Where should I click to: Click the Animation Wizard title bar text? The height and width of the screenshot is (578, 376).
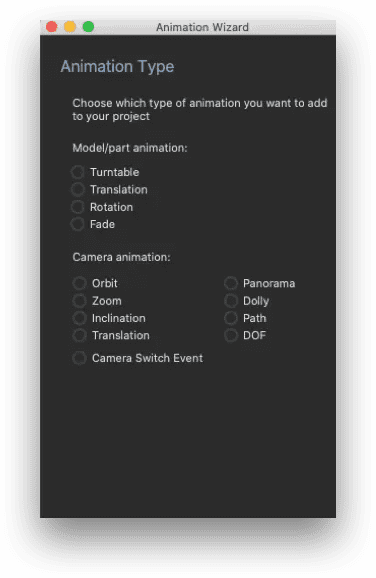pos(202,27)
